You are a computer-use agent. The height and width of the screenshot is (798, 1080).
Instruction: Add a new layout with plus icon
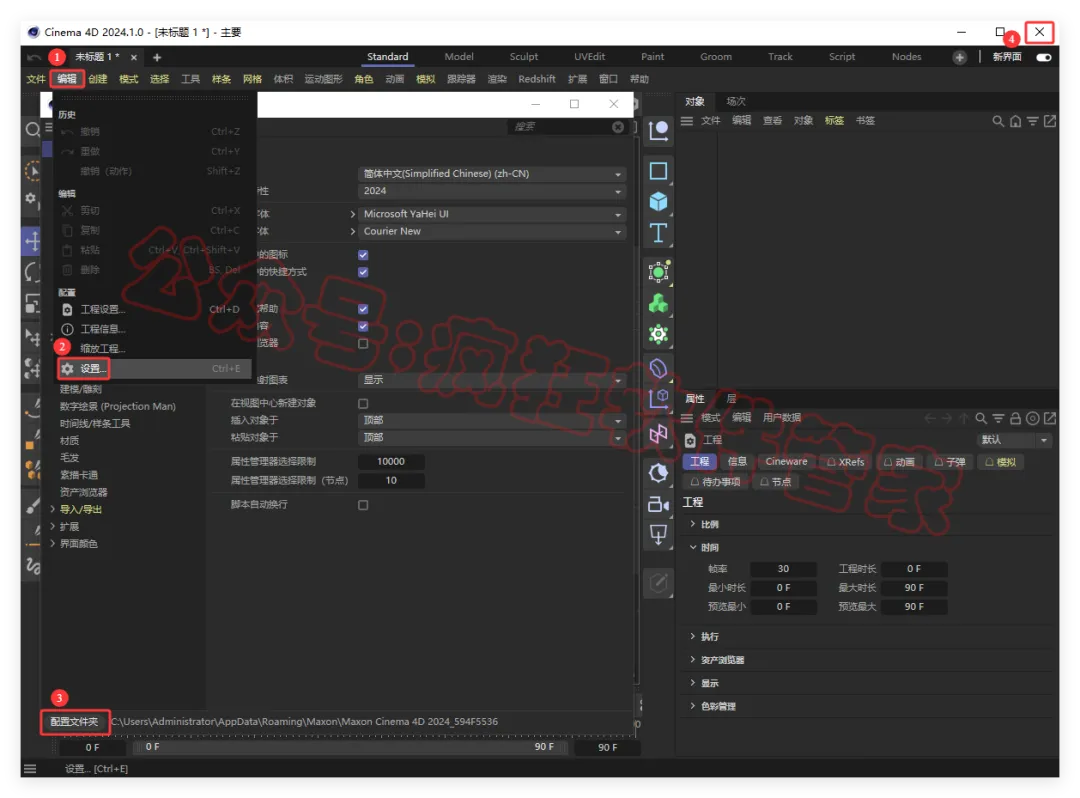[959, 57]
